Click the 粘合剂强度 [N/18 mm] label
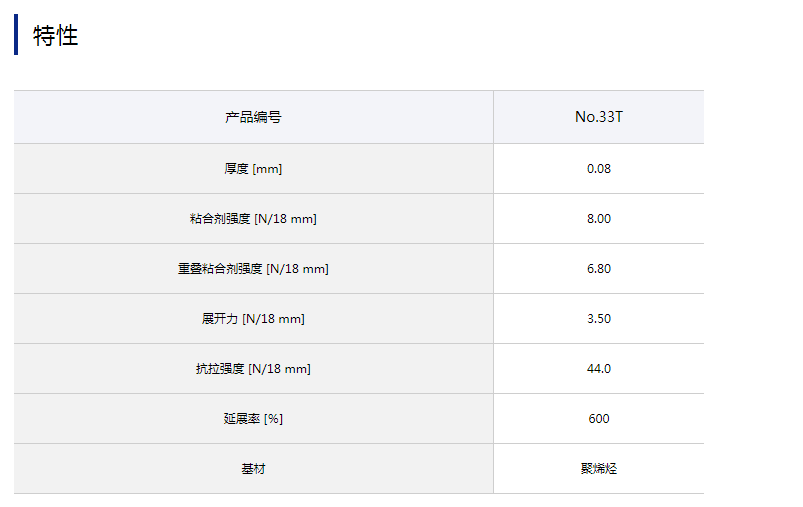 coord(253,219)
